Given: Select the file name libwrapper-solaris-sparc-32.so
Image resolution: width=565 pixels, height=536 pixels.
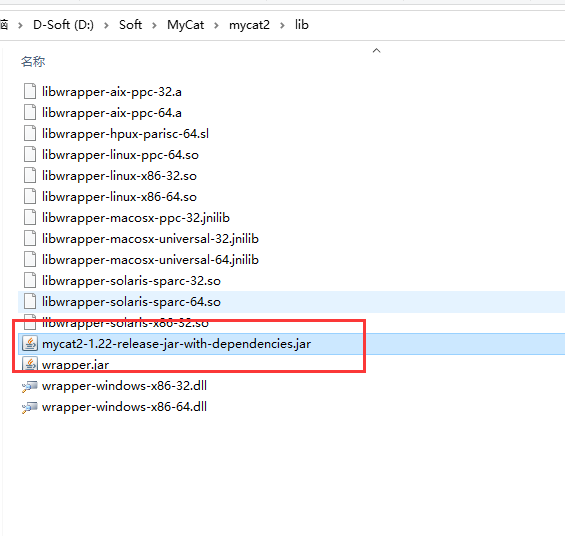Looking at the screenshot, I should [x=131, y=281].
